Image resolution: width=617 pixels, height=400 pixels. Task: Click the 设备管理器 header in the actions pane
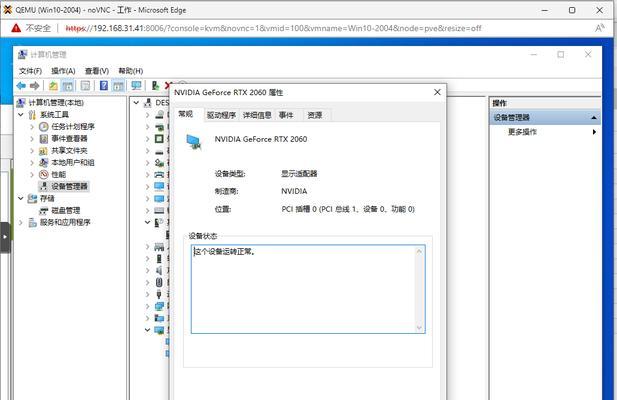pos(545,118)
